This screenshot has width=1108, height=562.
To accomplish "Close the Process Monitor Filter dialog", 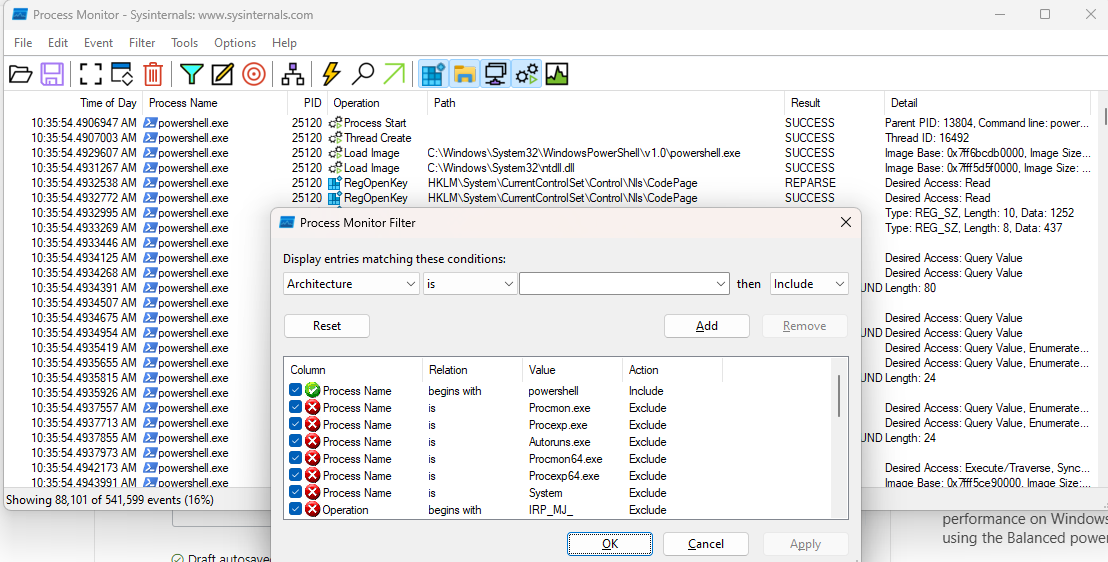I will [845, 223].
